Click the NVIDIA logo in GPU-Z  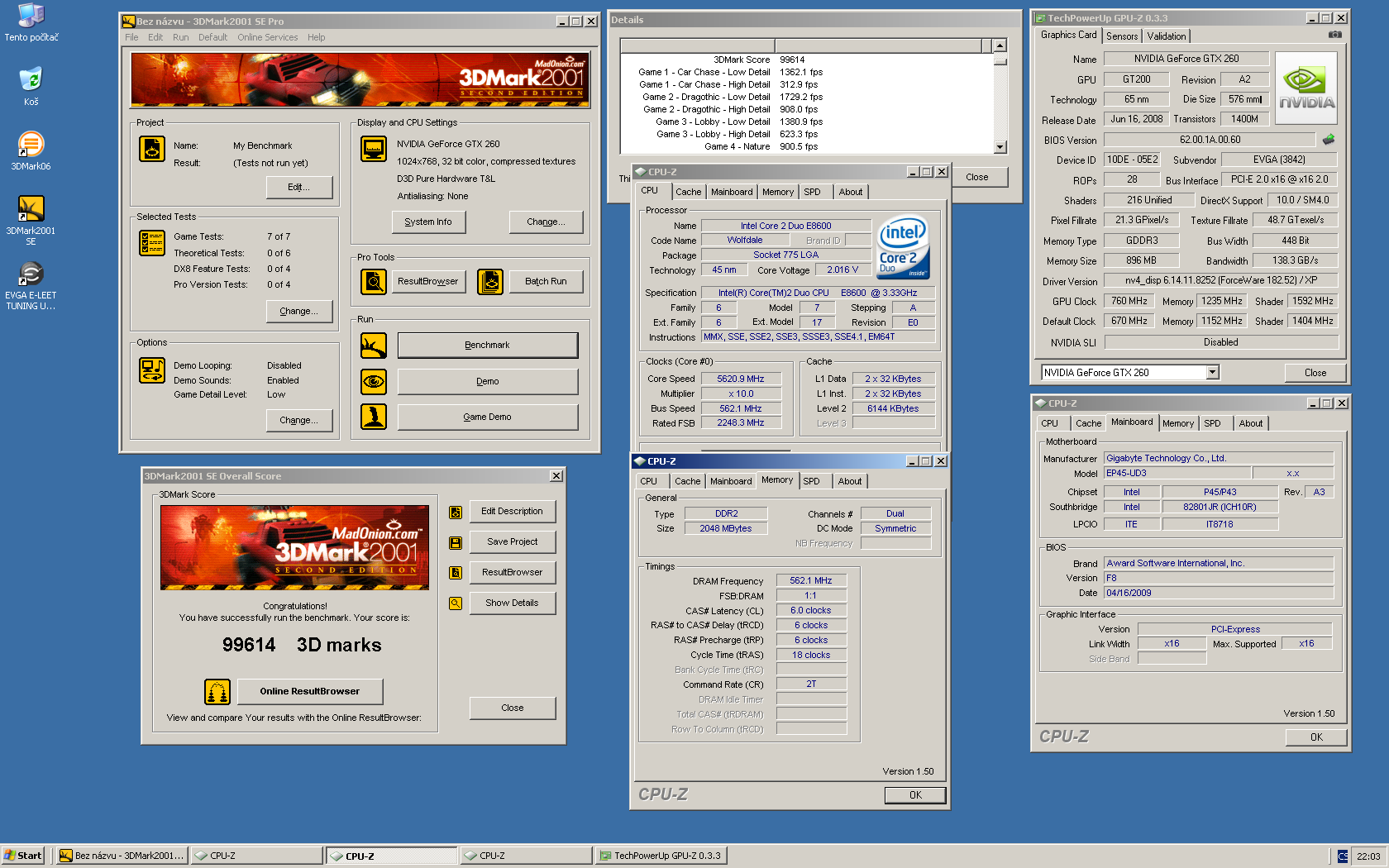[1306, 88]
